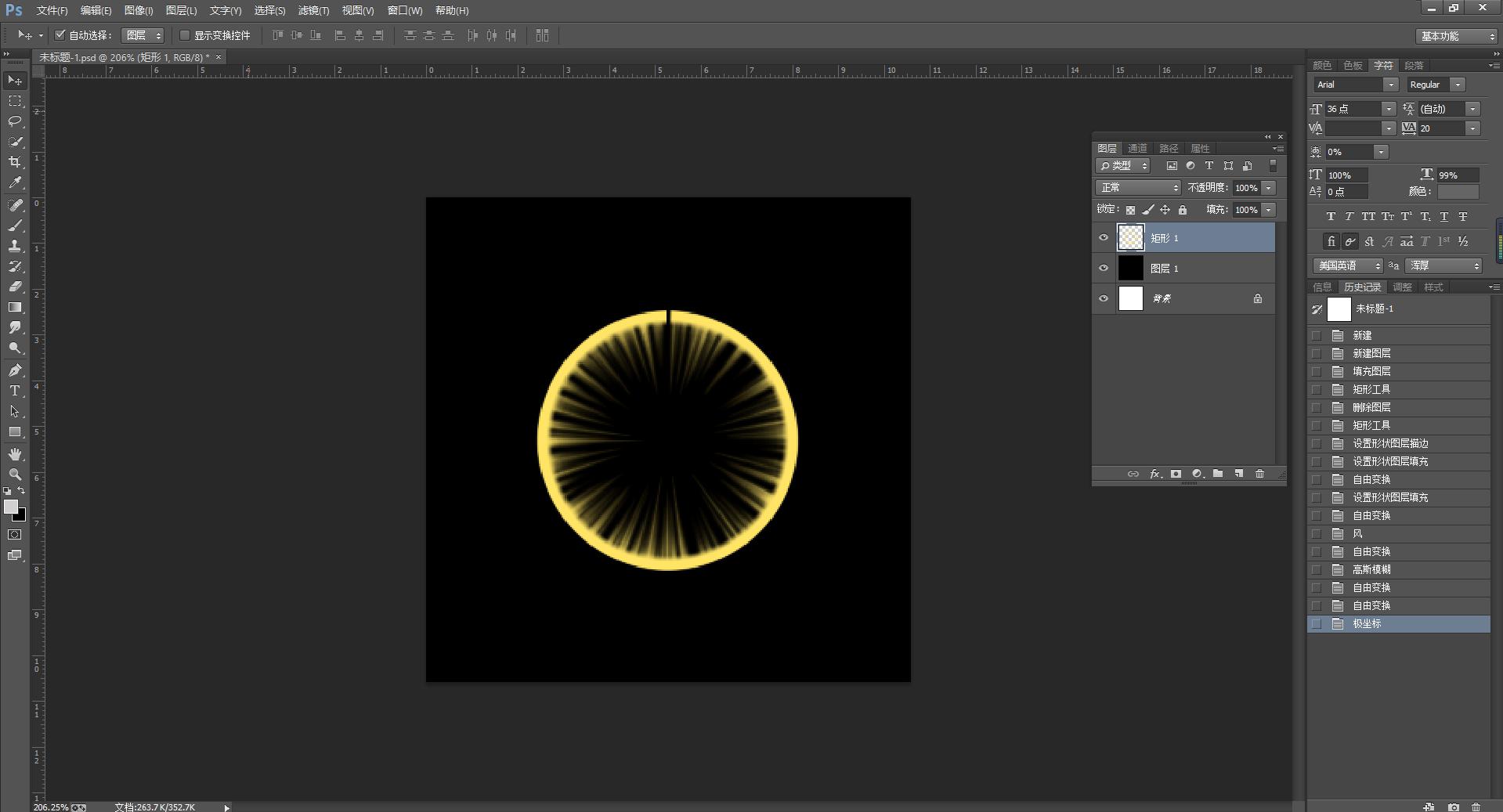Open the 图像(I) menu
Image resolution: width=1503 pixels, height=812 pixels.
point(139,10)
